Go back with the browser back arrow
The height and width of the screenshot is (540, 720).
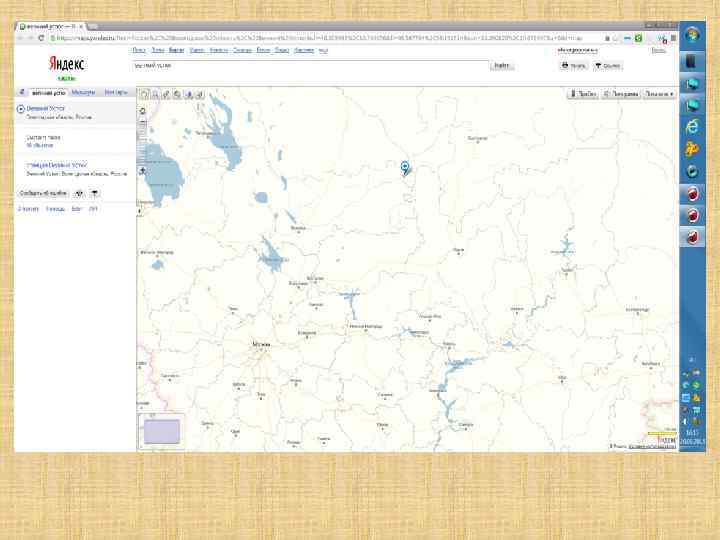click(20, 38)
